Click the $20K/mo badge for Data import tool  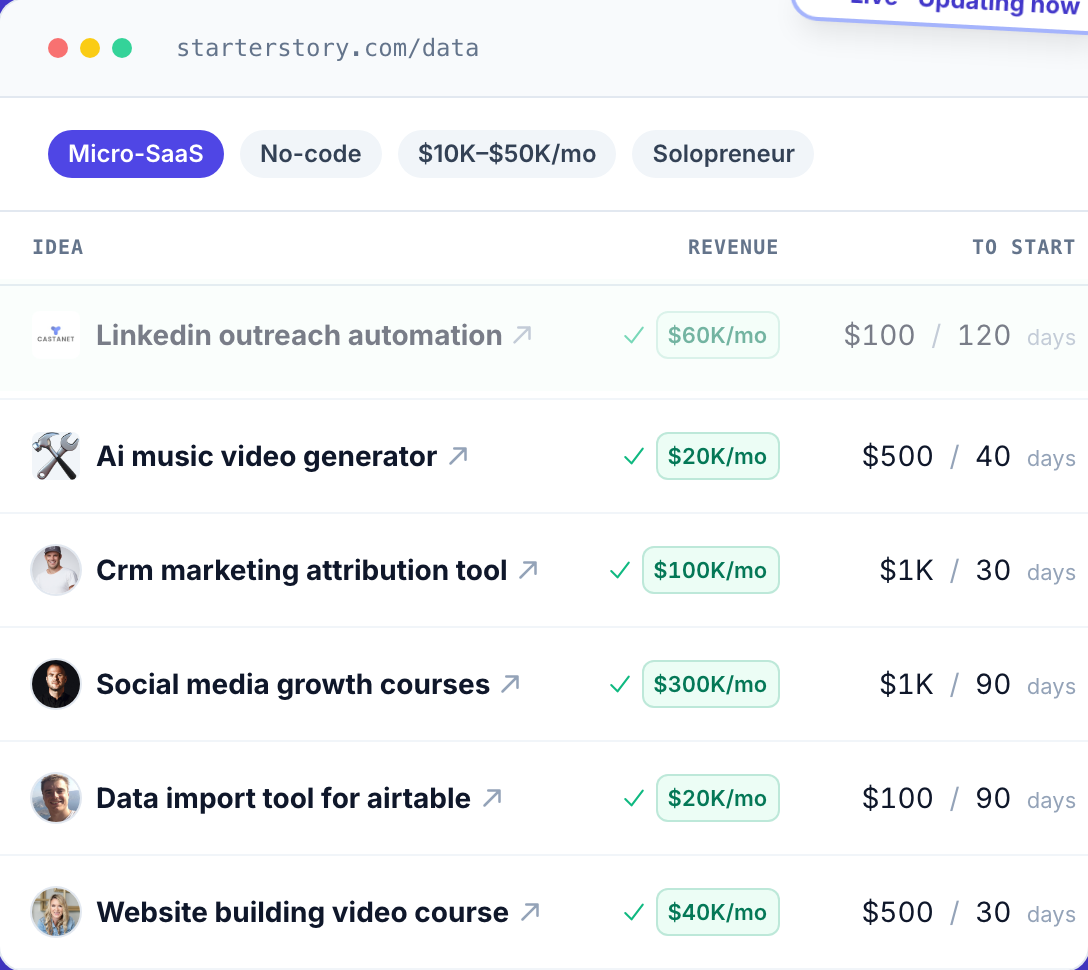click(717, 798)
